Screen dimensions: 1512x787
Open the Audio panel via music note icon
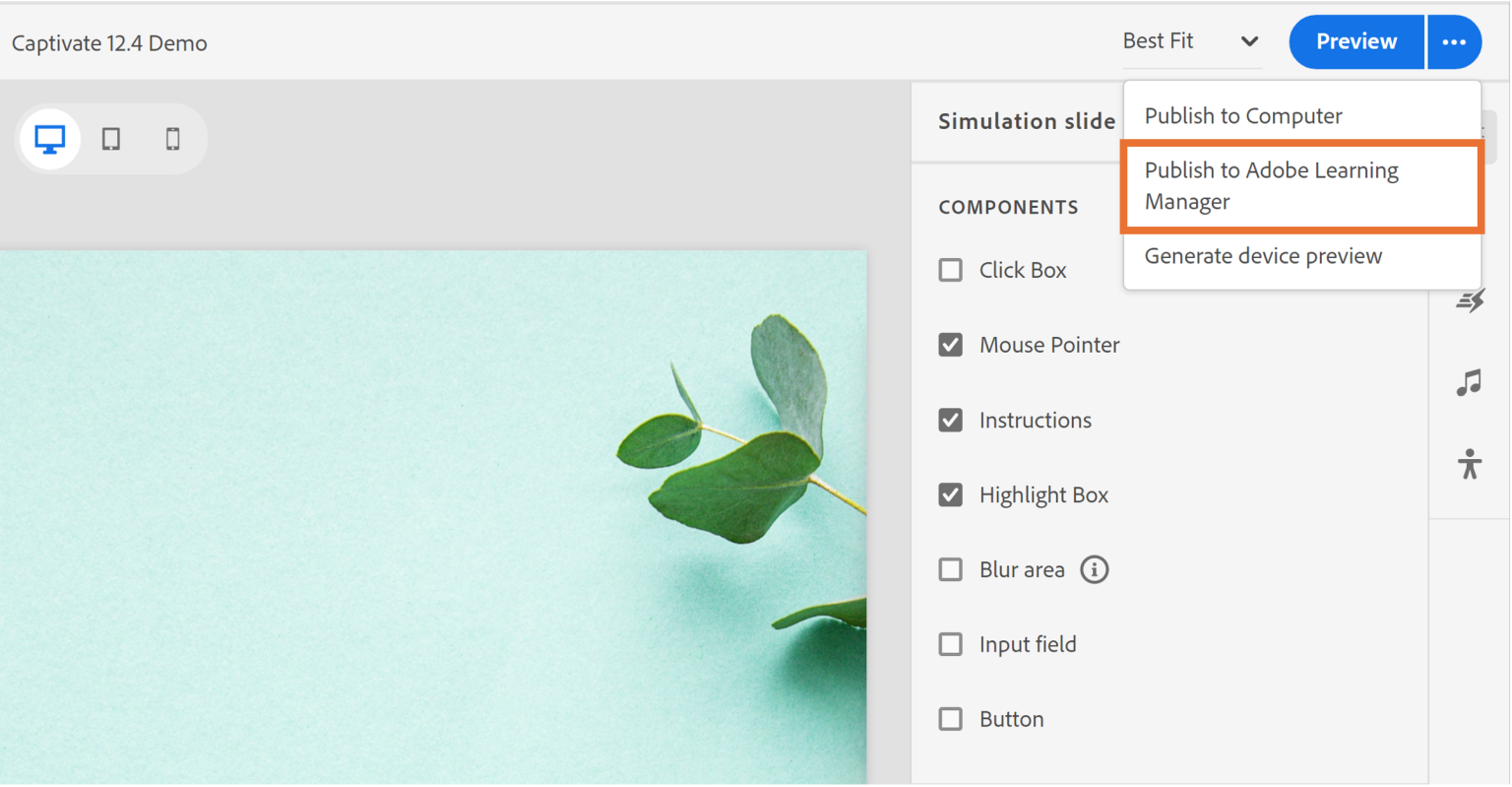click(1469, 383)
